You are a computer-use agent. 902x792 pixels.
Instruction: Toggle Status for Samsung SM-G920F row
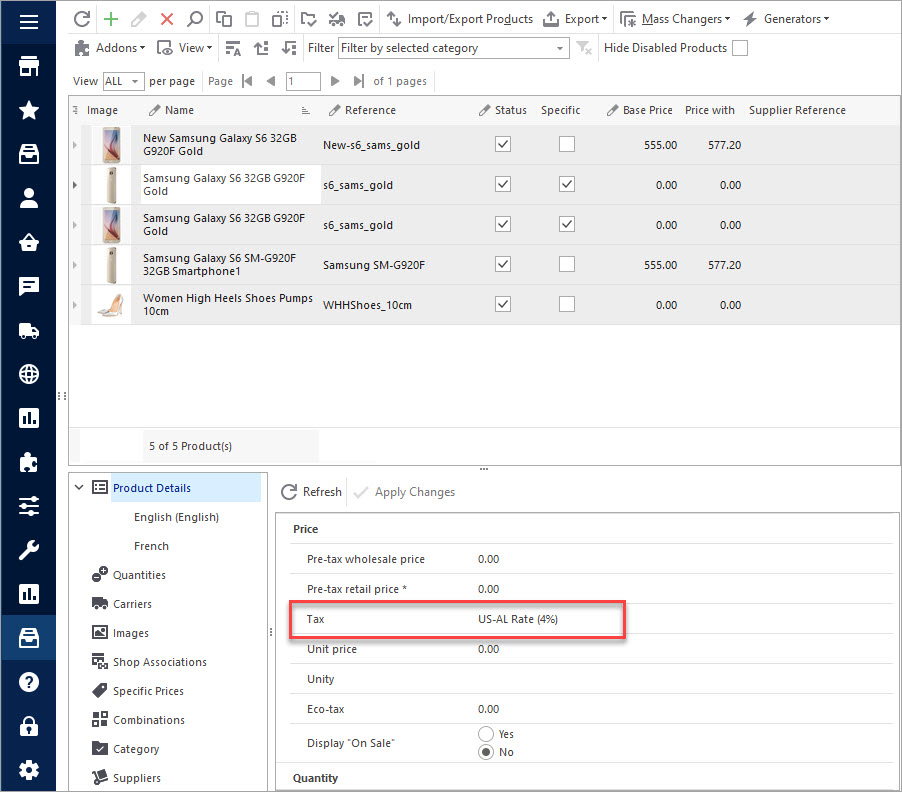tap(503, 265)
